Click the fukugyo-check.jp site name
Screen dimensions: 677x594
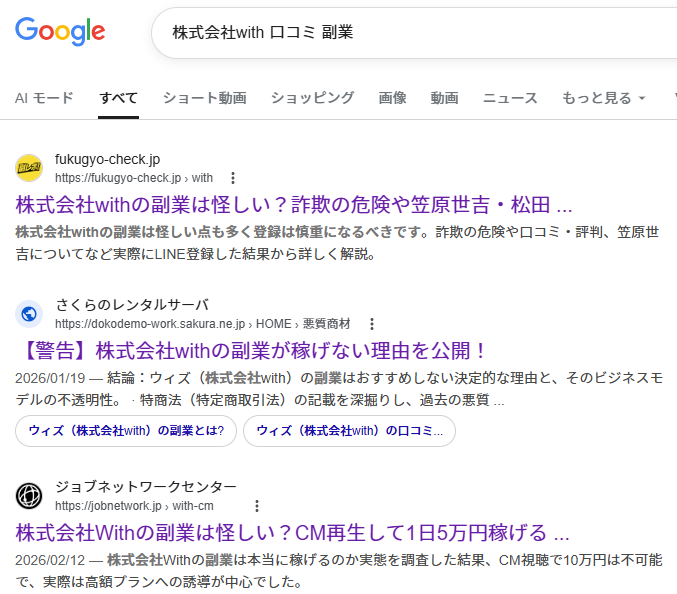coord(108,159)
